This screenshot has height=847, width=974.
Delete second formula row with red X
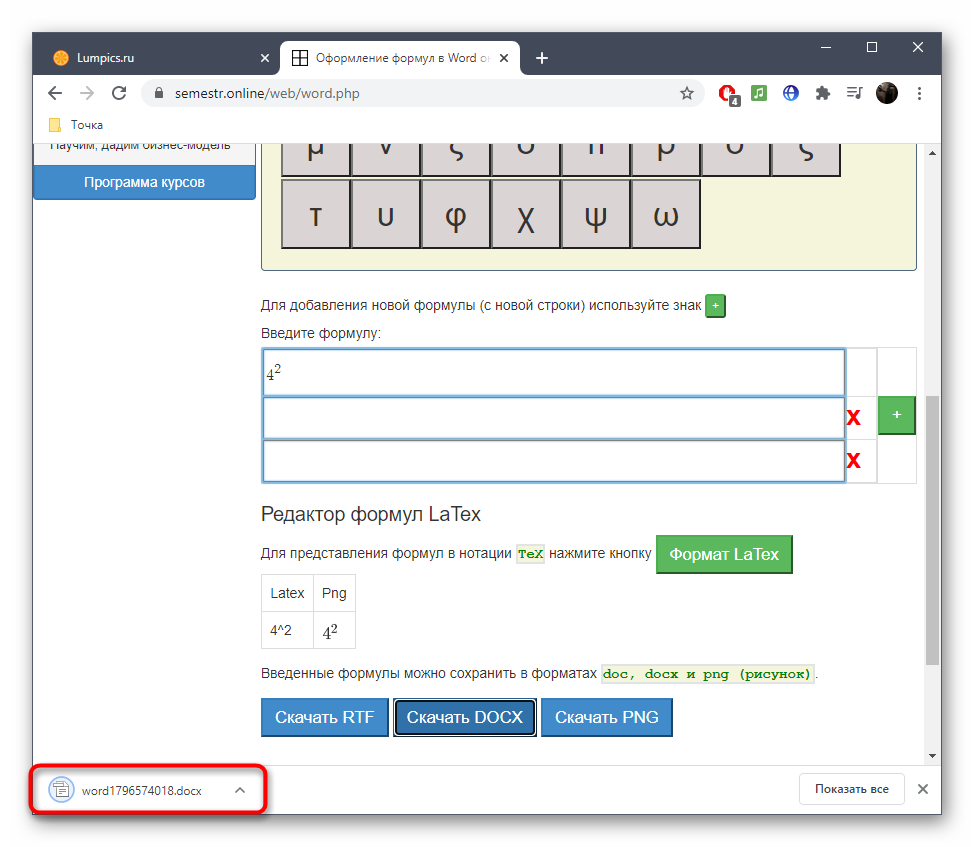pos(853,418)
